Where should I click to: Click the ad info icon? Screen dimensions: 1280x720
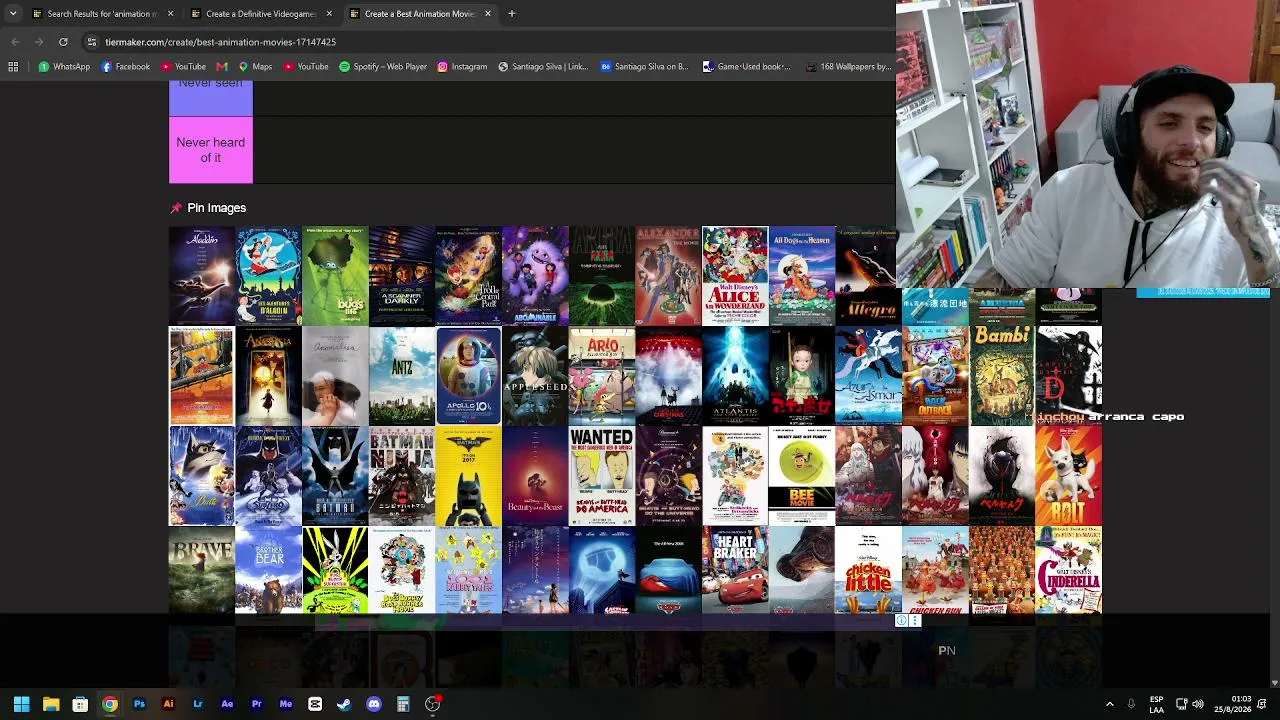(901, 621)
